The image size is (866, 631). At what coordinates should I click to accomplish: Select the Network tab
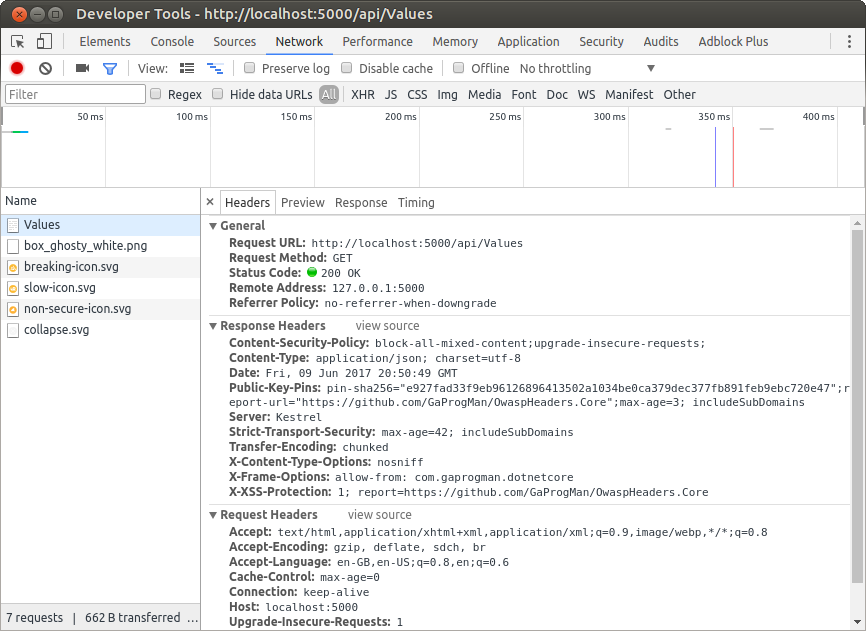(299, 41)
